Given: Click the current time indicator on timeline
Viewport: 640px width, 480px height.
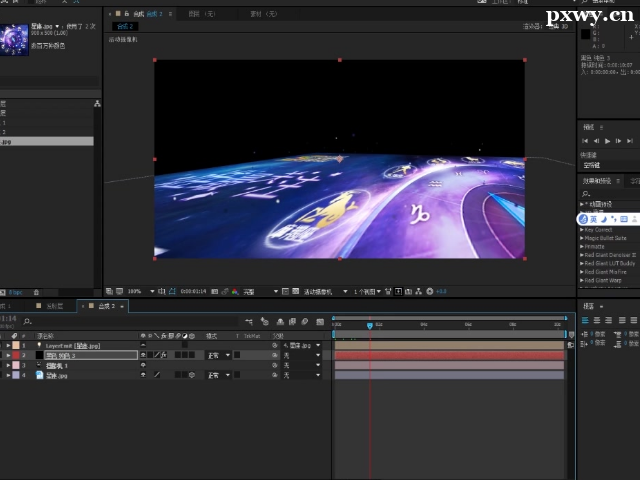Looking at the screenshot, I should (x=369, y=325).
